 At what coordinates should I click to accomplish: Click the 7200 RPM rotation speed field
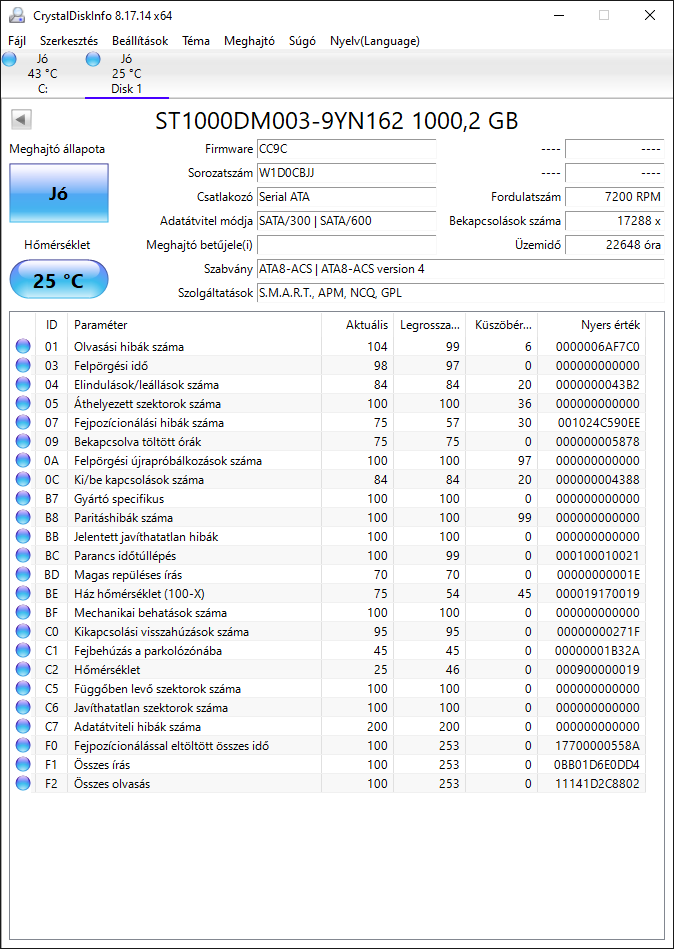tap(615, 197)
